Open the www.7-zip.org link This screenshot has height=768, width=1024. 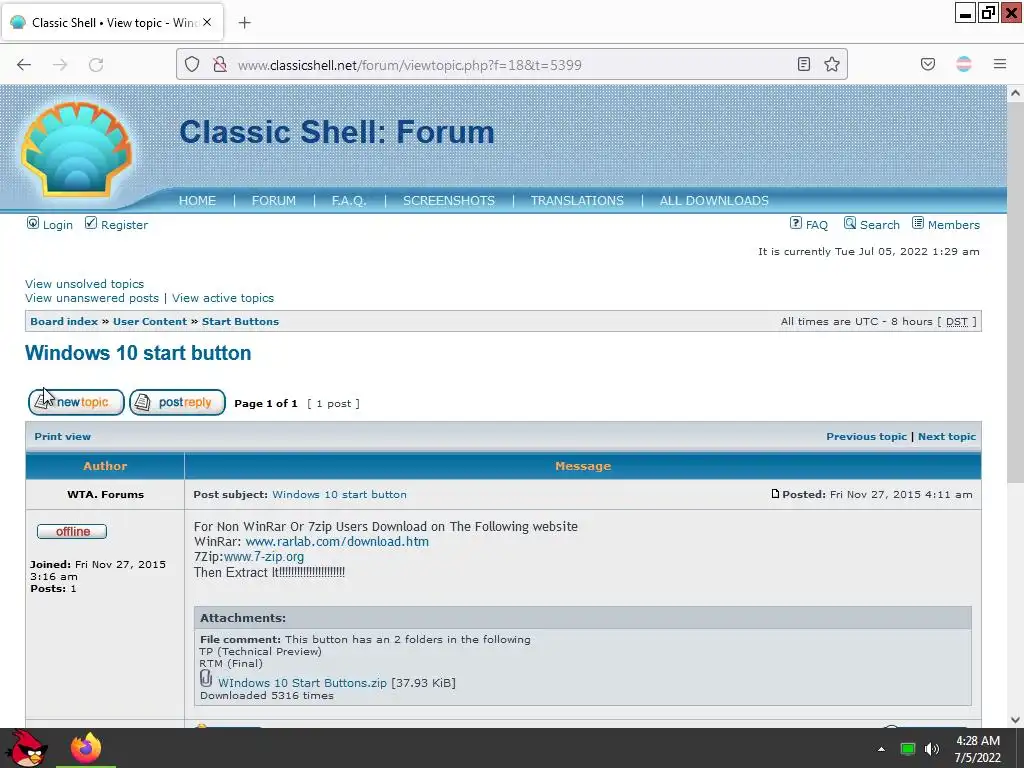264,557
